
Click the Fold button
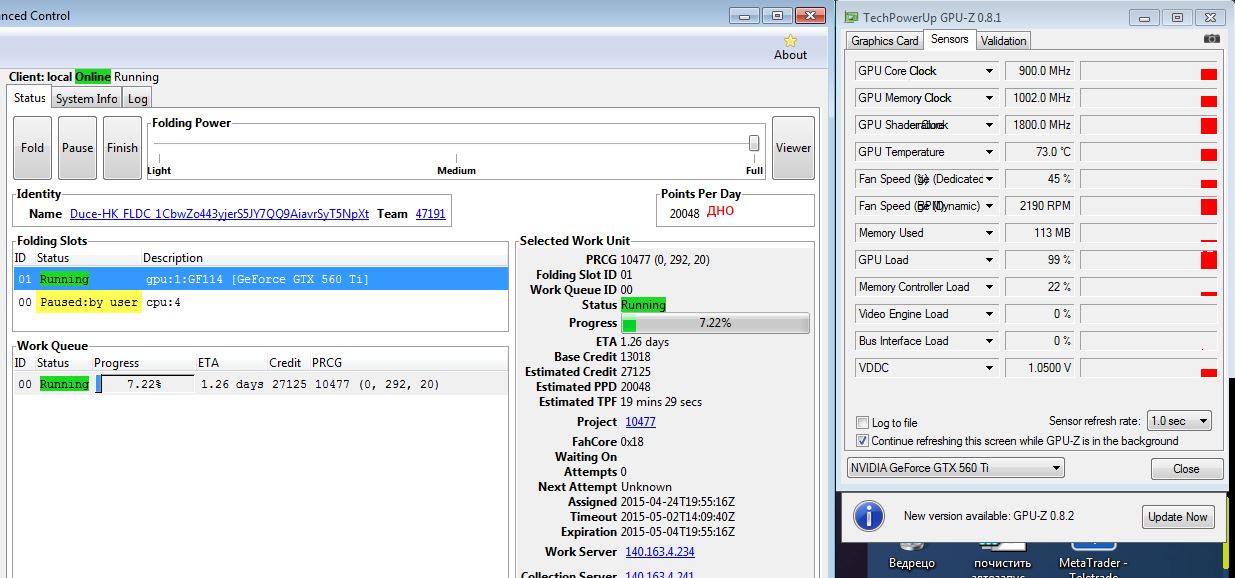pyautogui.click(x=33, y=147)
